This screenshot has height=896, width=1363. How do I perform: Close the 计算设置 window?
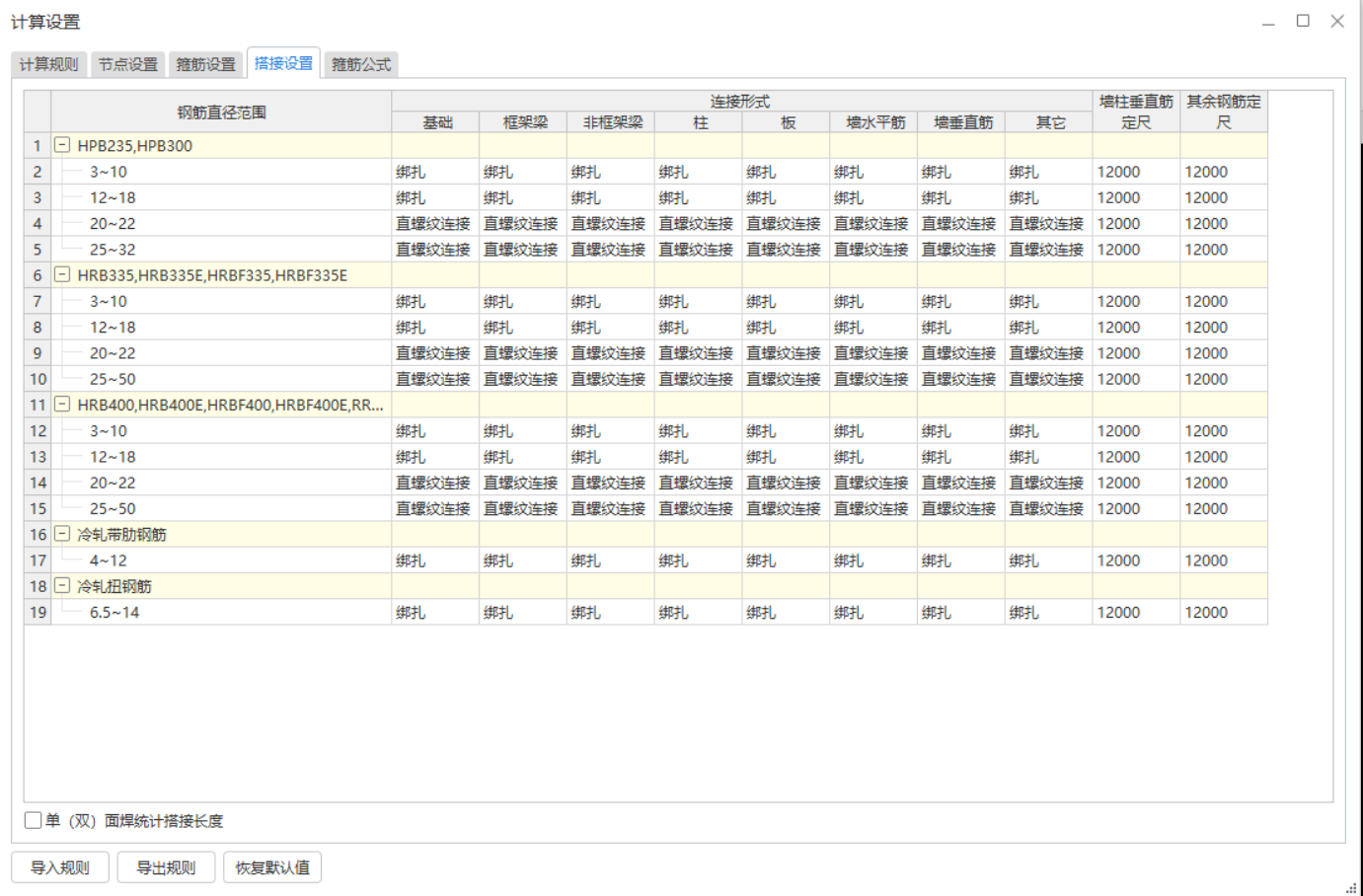tap(1337, 21)
